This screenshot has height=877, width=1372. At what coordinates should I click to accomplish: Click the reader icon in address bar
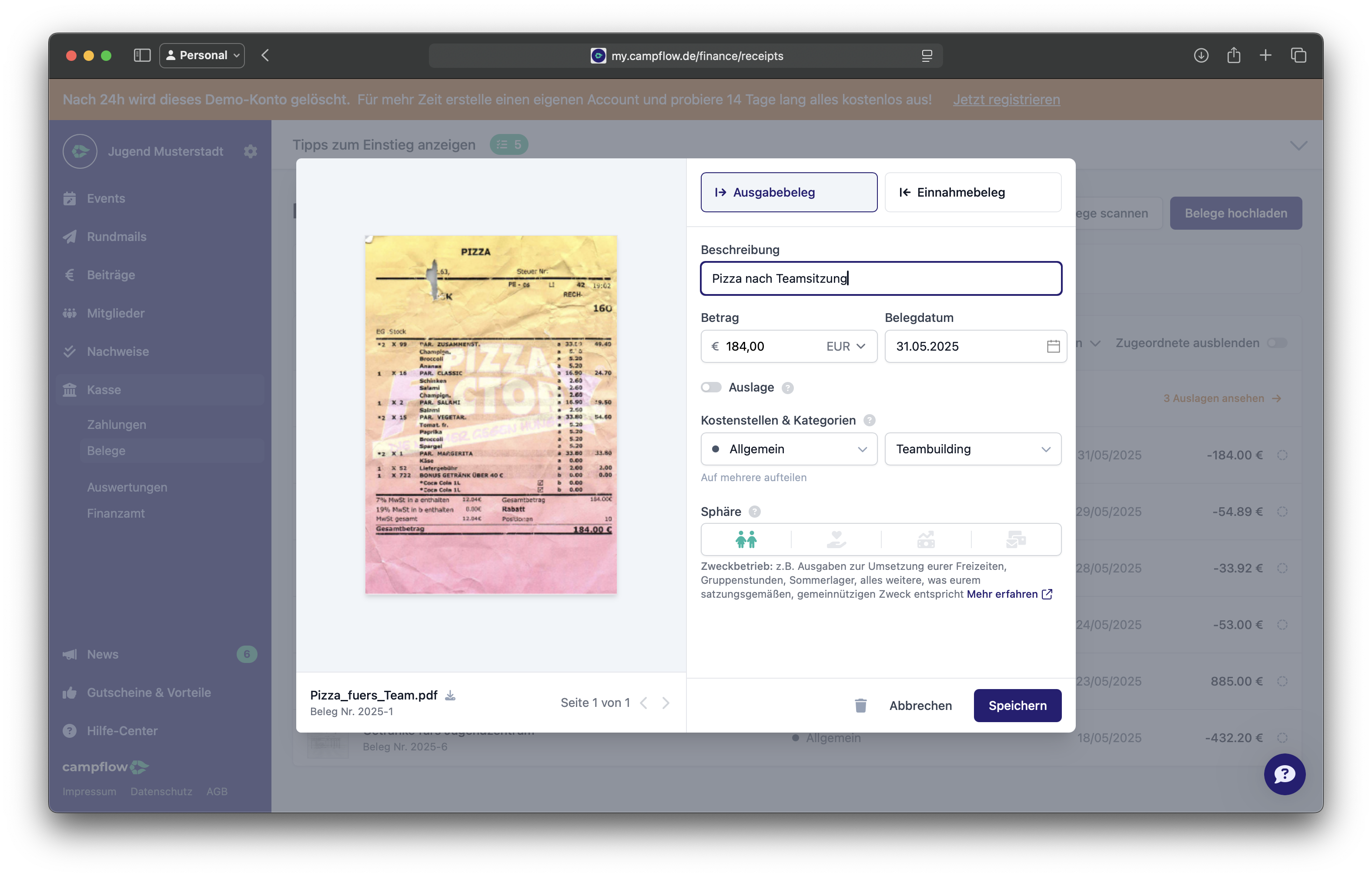[x=927, y=56]
